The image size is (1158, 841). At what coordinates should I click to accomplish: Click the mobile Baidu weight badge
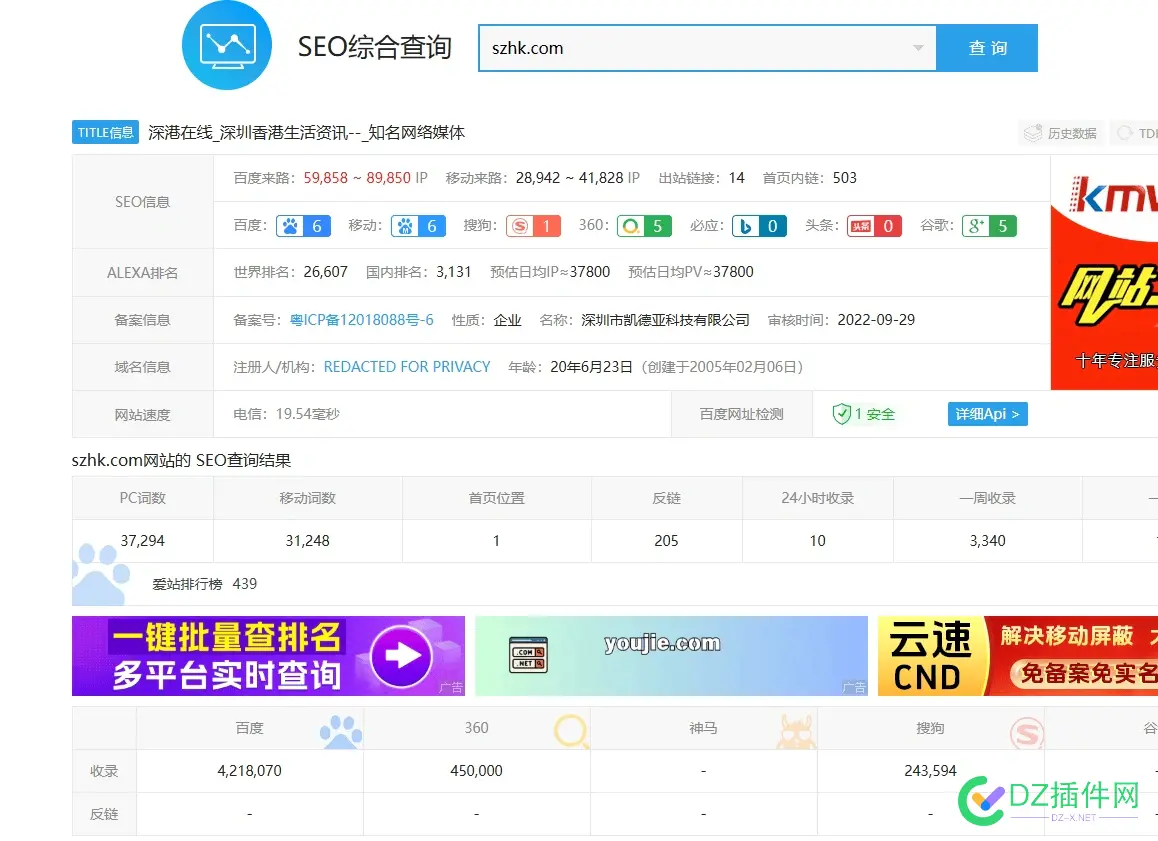pyautogui.click(x=418, y=226)
